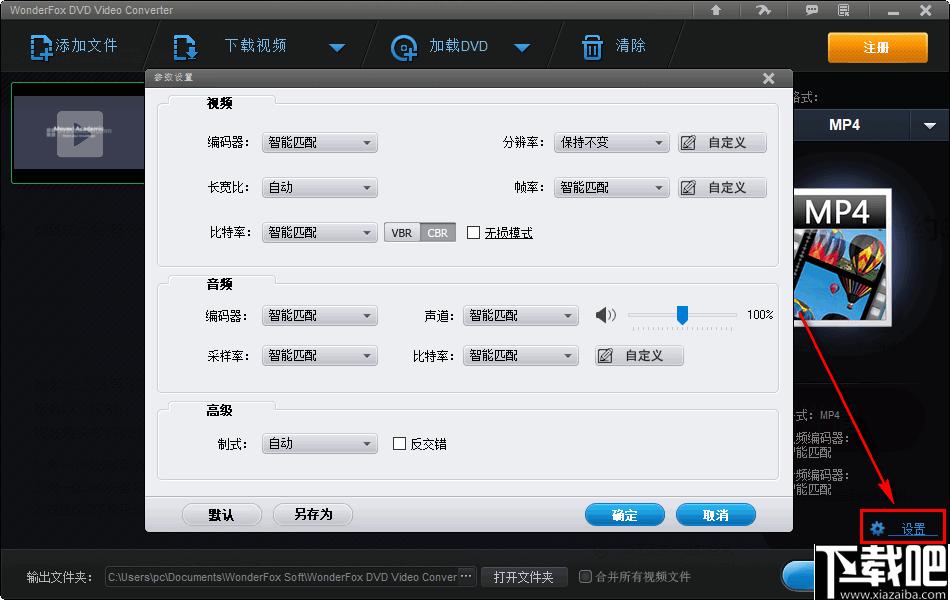Click the upgrade arrow icon in title bar
The image size is (950, 600).
click(x=716, y=10)
